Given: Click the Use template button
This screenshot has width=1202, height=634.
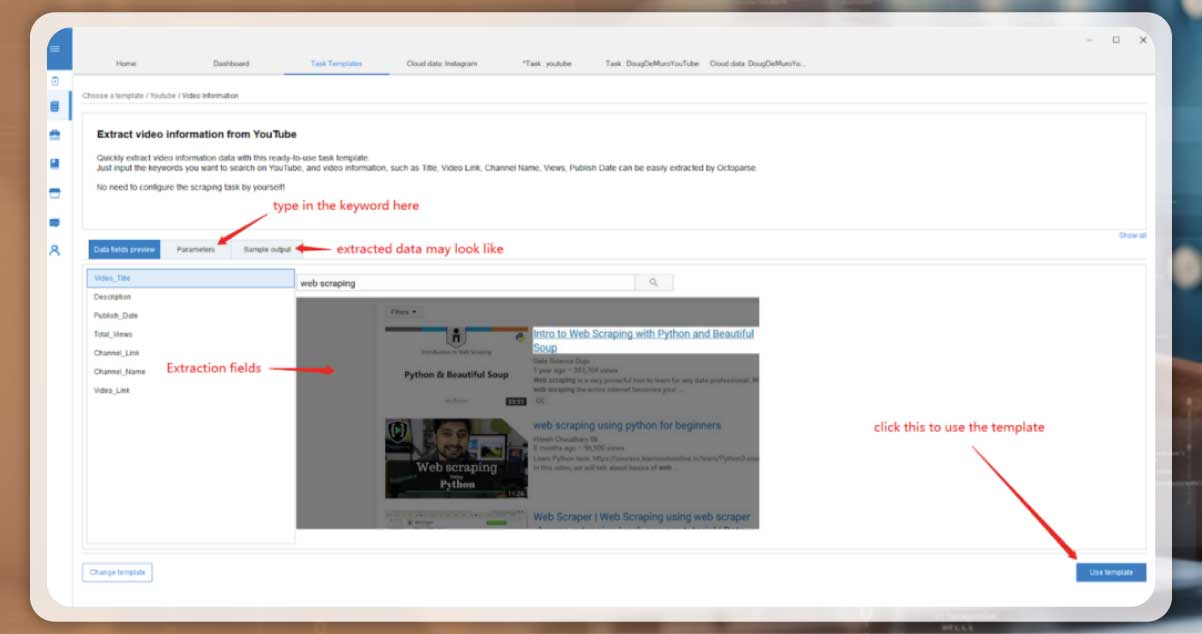Looking at the screenshot, I should [1111, 573].
